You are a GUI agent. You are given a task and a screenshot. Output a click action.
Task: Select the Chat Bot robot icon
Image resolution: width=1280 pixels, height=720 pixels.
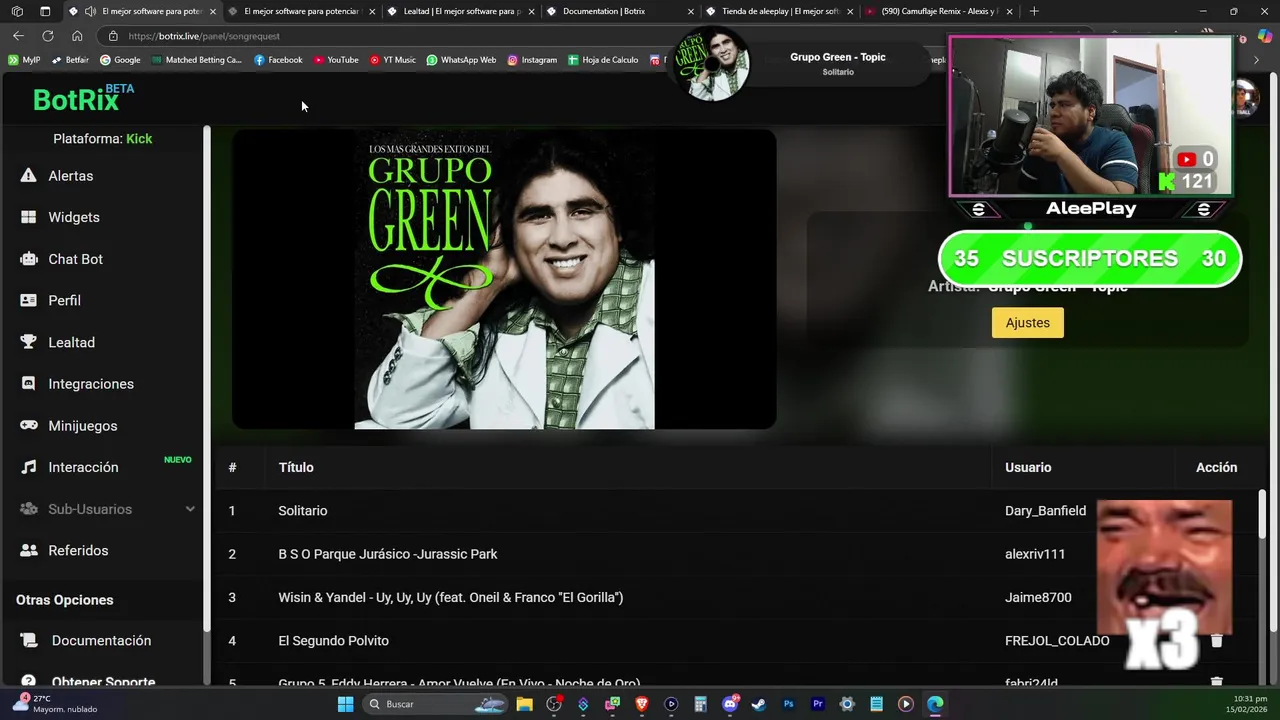click(28, 259)
